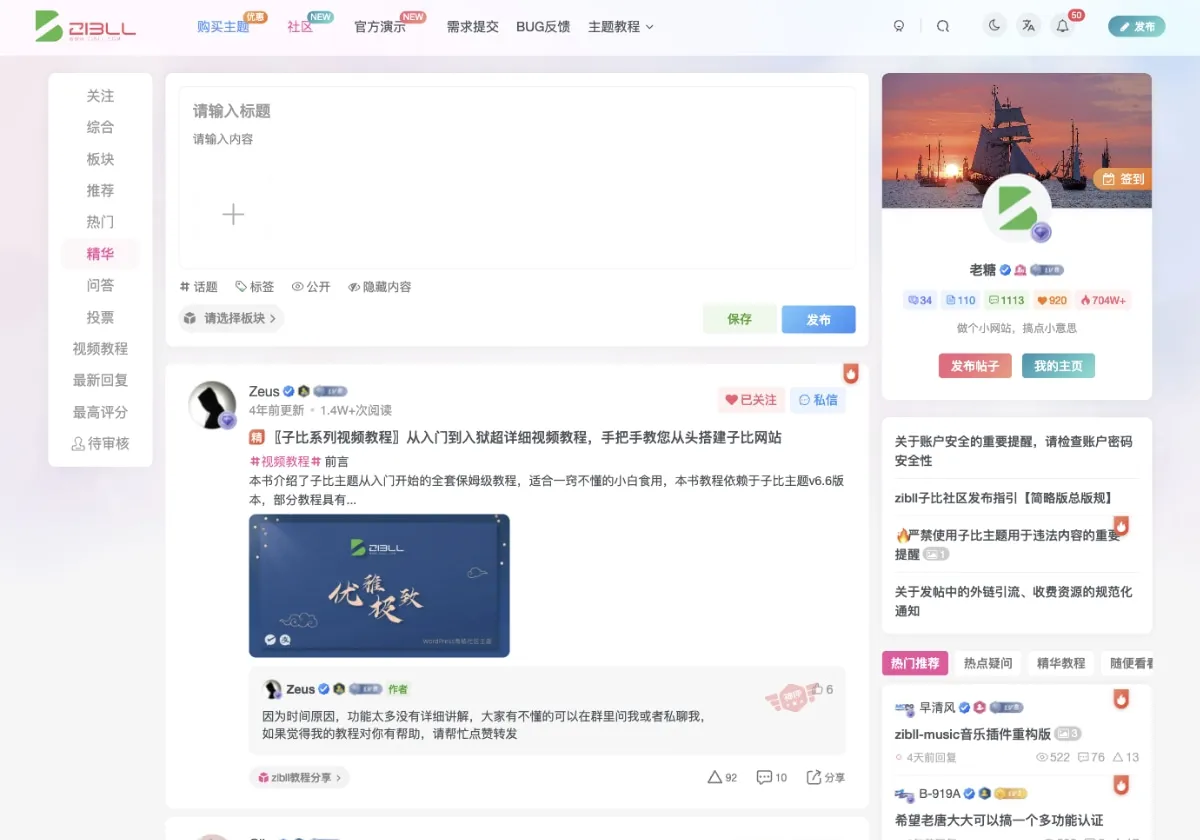Click the plus icon to add media

point(233,214)
